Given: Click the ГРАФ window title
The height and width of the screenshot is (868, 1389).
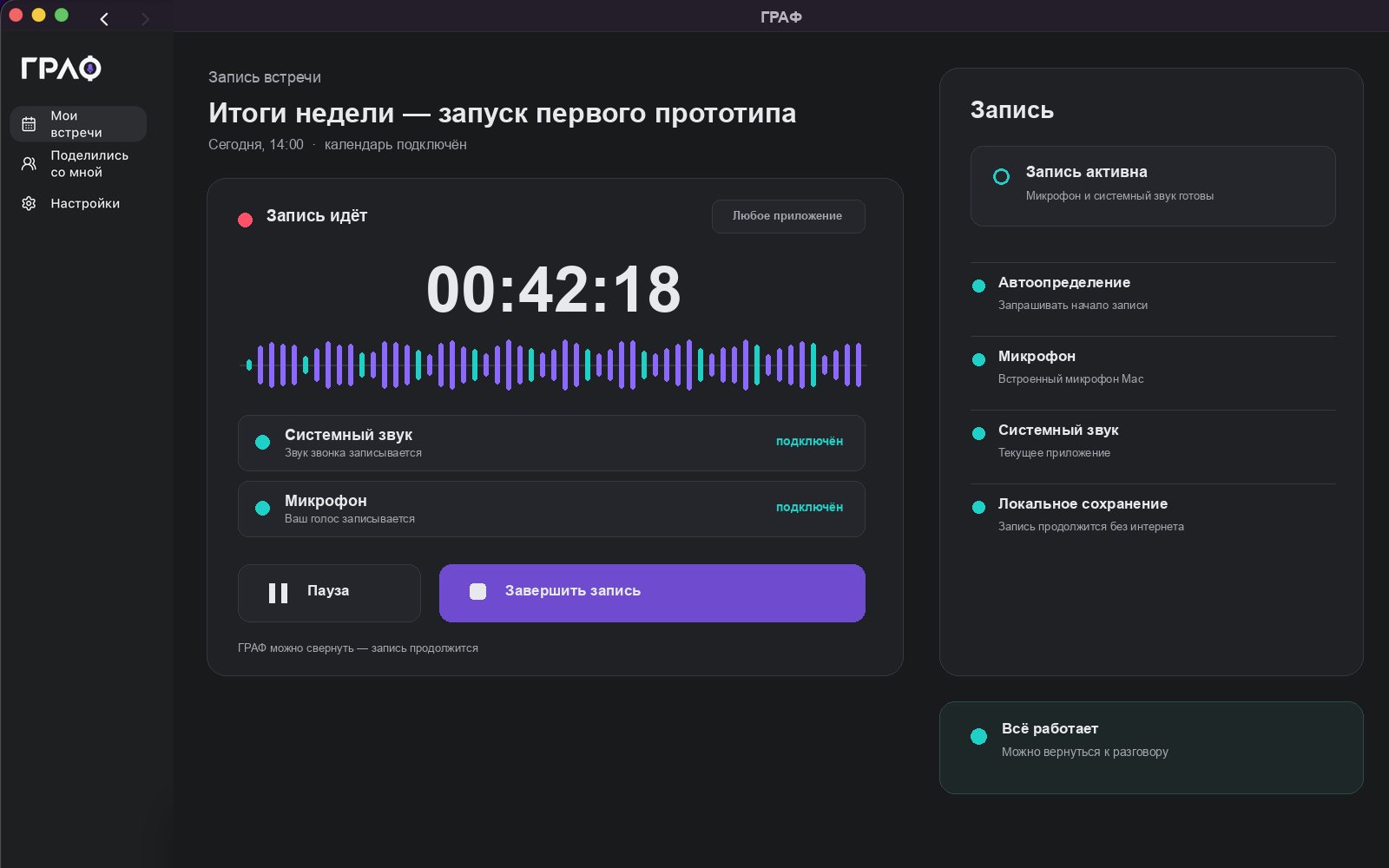Looking at the screenshot, I should click(x=781, y=16).
